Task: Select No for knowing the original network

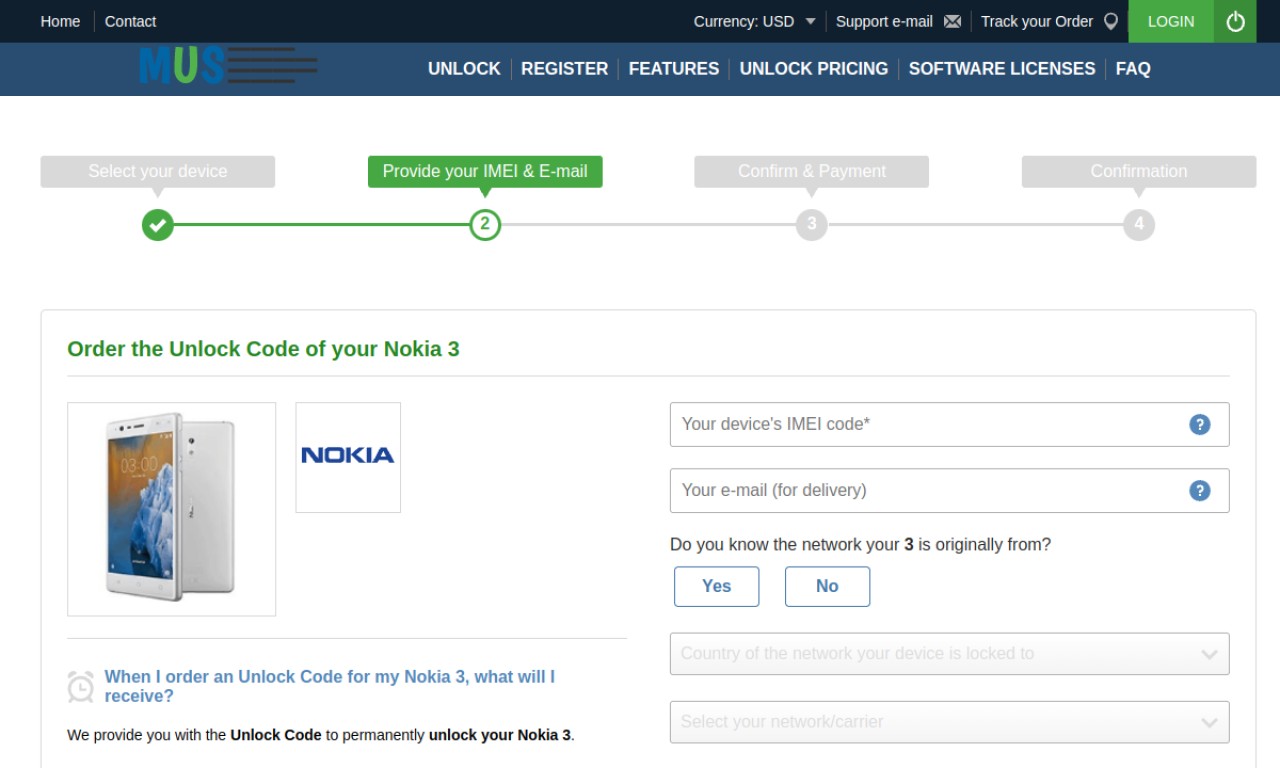Action: [x=827, y=586]
